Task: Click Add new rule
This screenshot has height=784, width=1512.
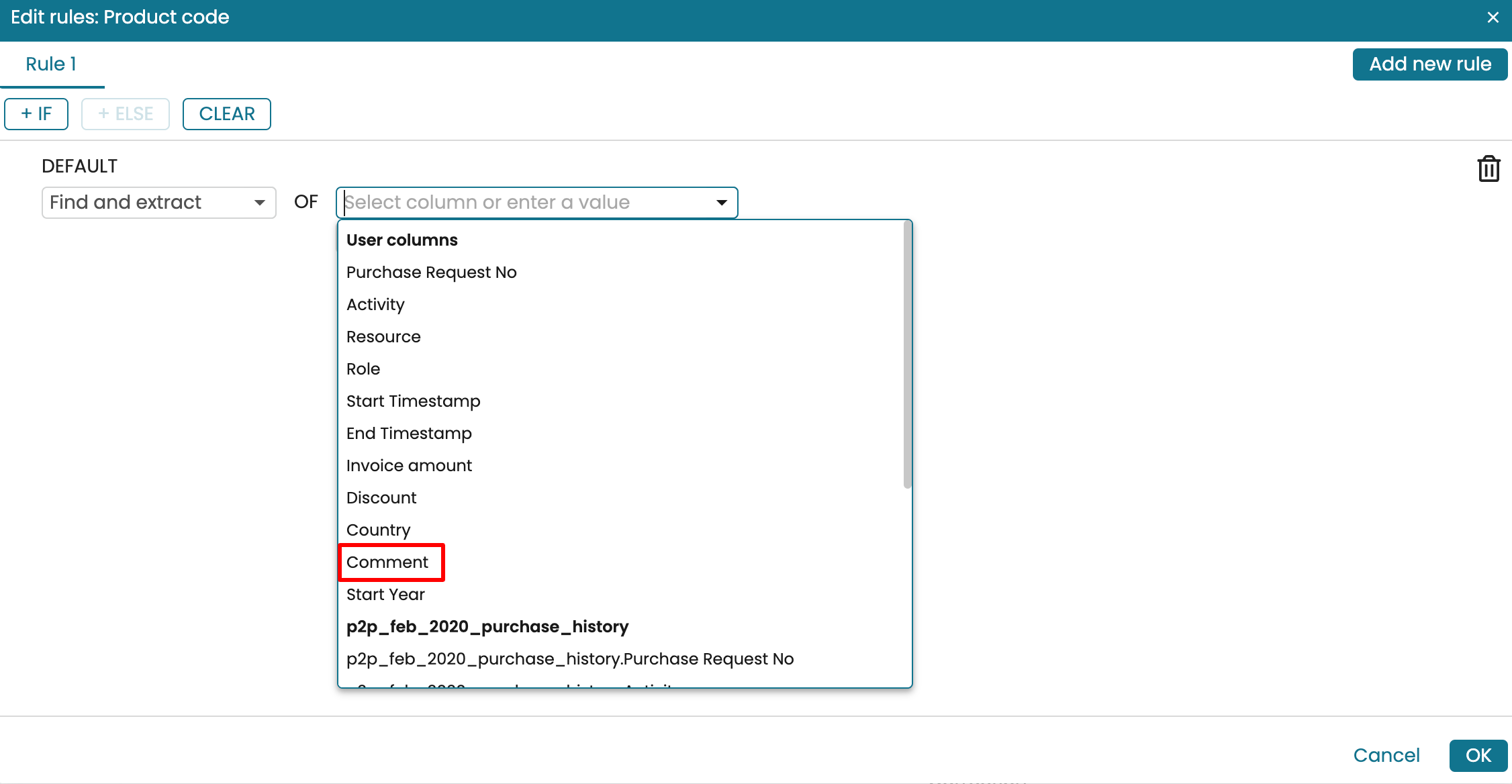Action: 1429,64
